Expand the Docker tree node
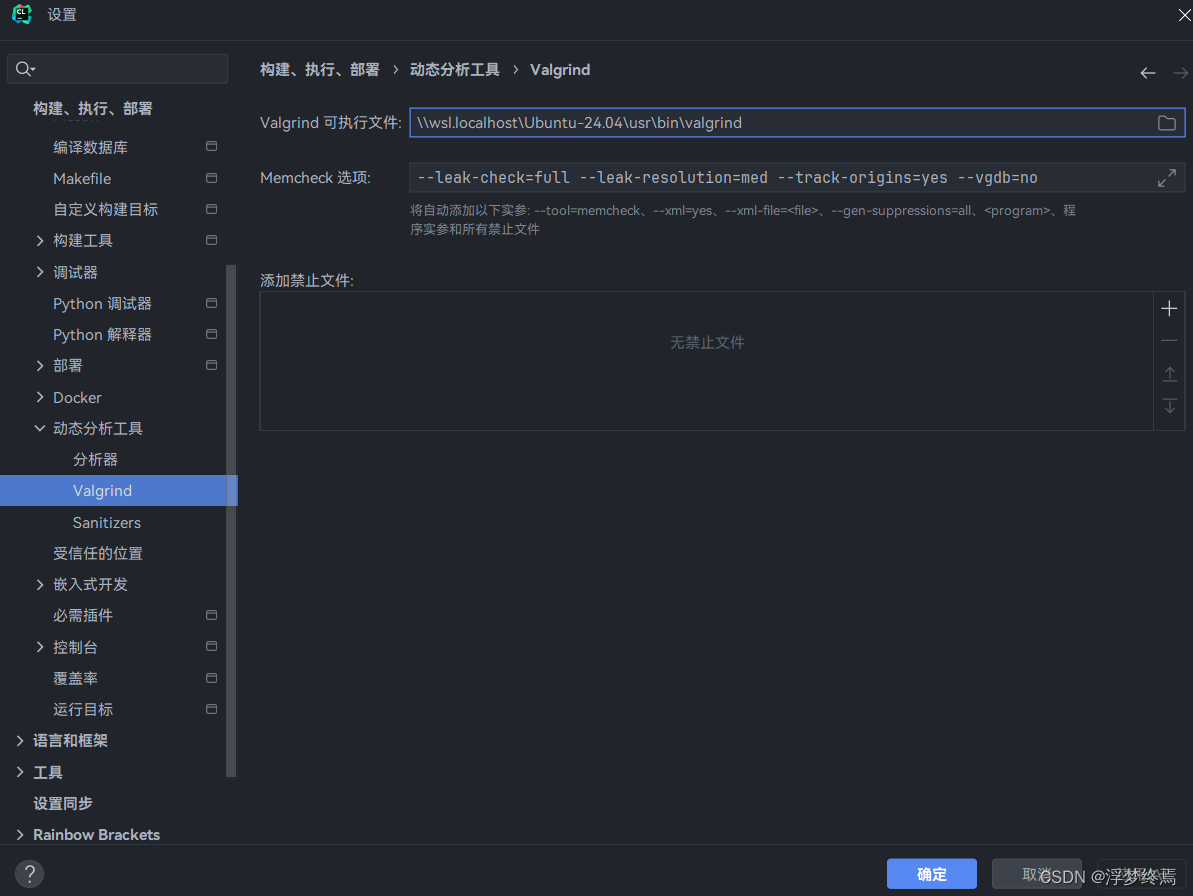This screenshot has height=896, width=1193. (40, 397)
